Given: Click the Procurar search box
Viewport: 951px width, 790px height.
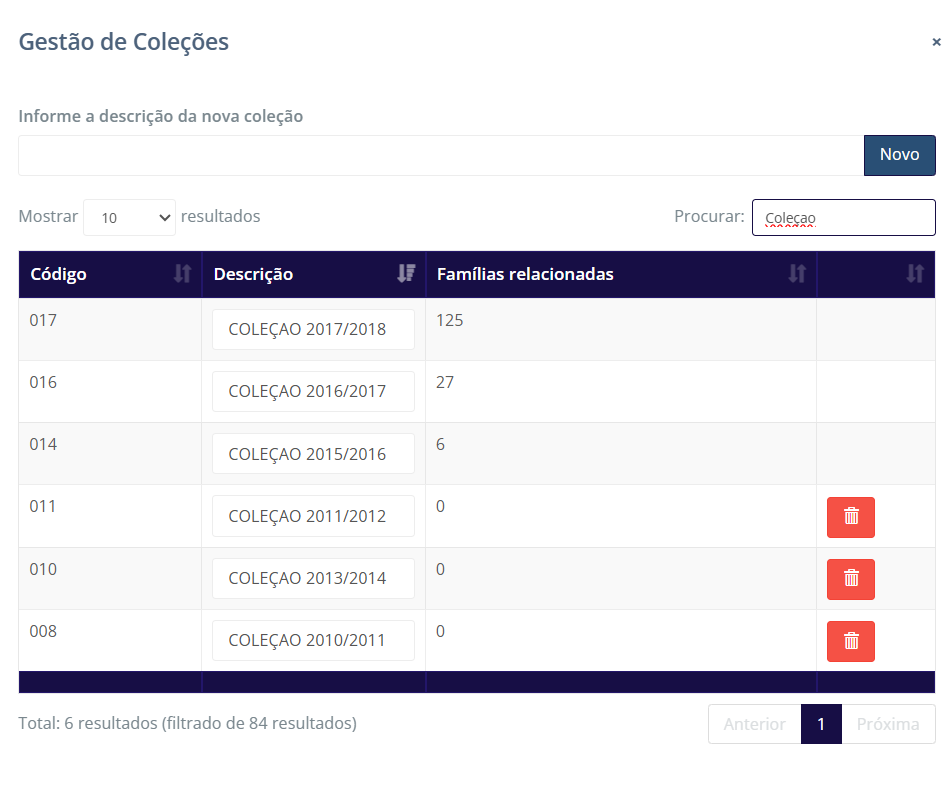Looking at the screenshot, I should pyautogui.click(x=843, y=217).
